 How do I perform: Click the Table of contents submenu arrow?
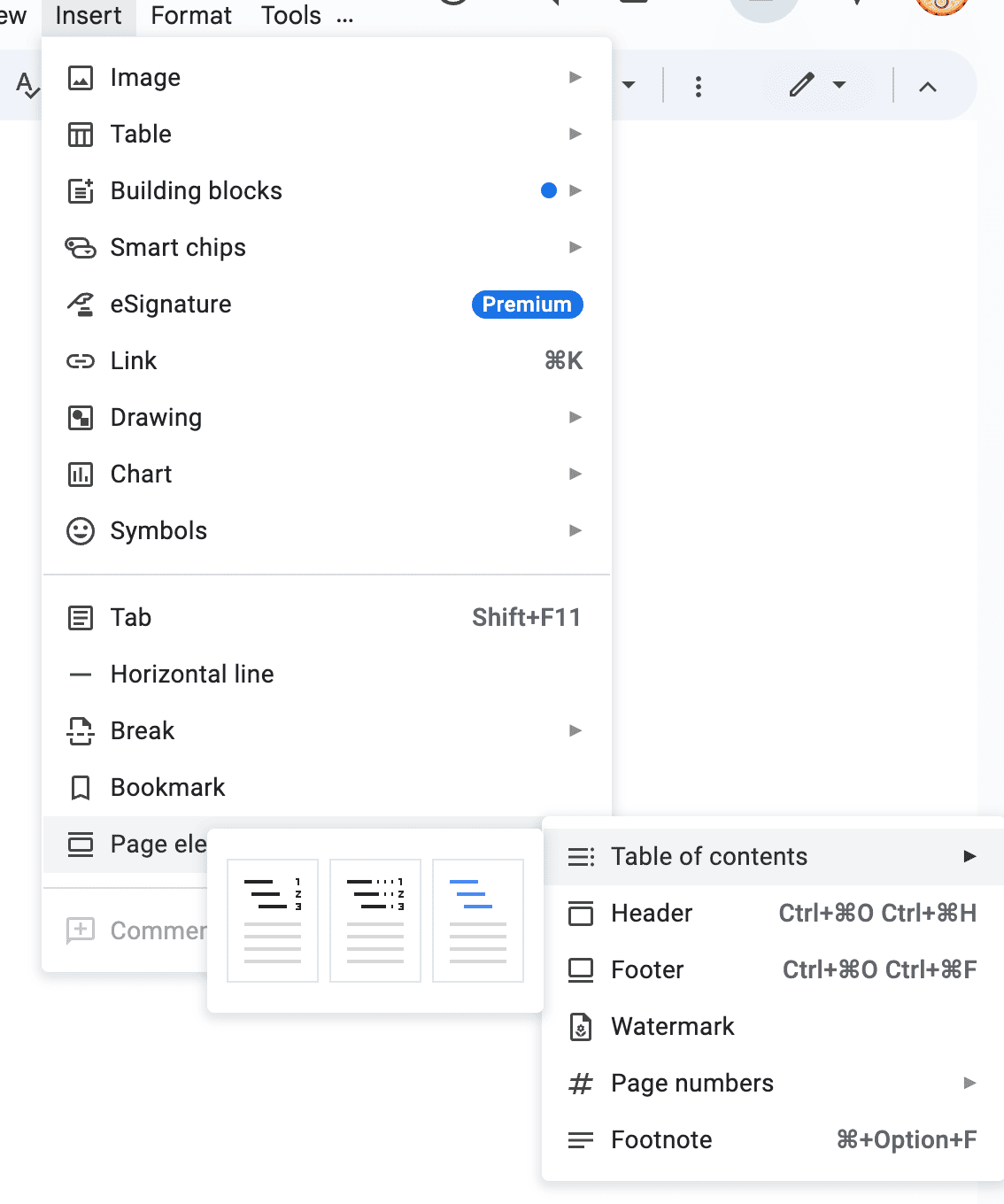[970, 856]
